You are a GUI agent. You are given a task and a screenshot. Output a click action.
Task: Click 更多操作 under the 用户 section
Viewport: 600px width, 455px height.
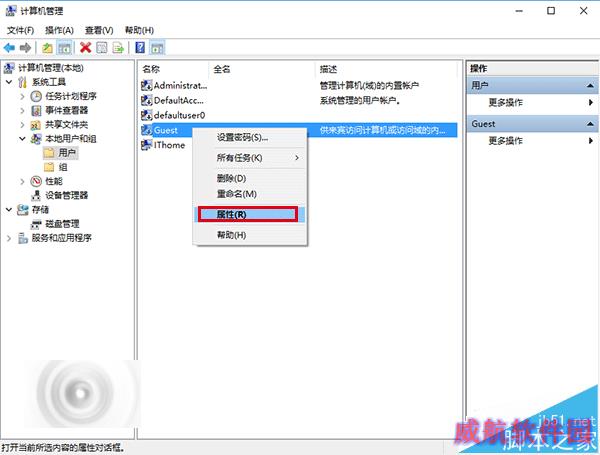coord(505,102)
